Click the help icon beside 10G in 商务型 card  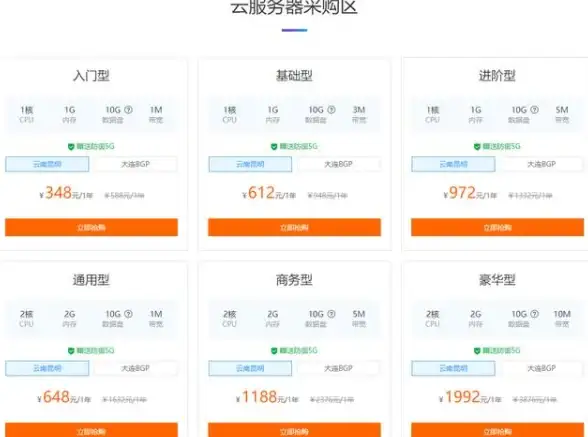tap(332, 314)
